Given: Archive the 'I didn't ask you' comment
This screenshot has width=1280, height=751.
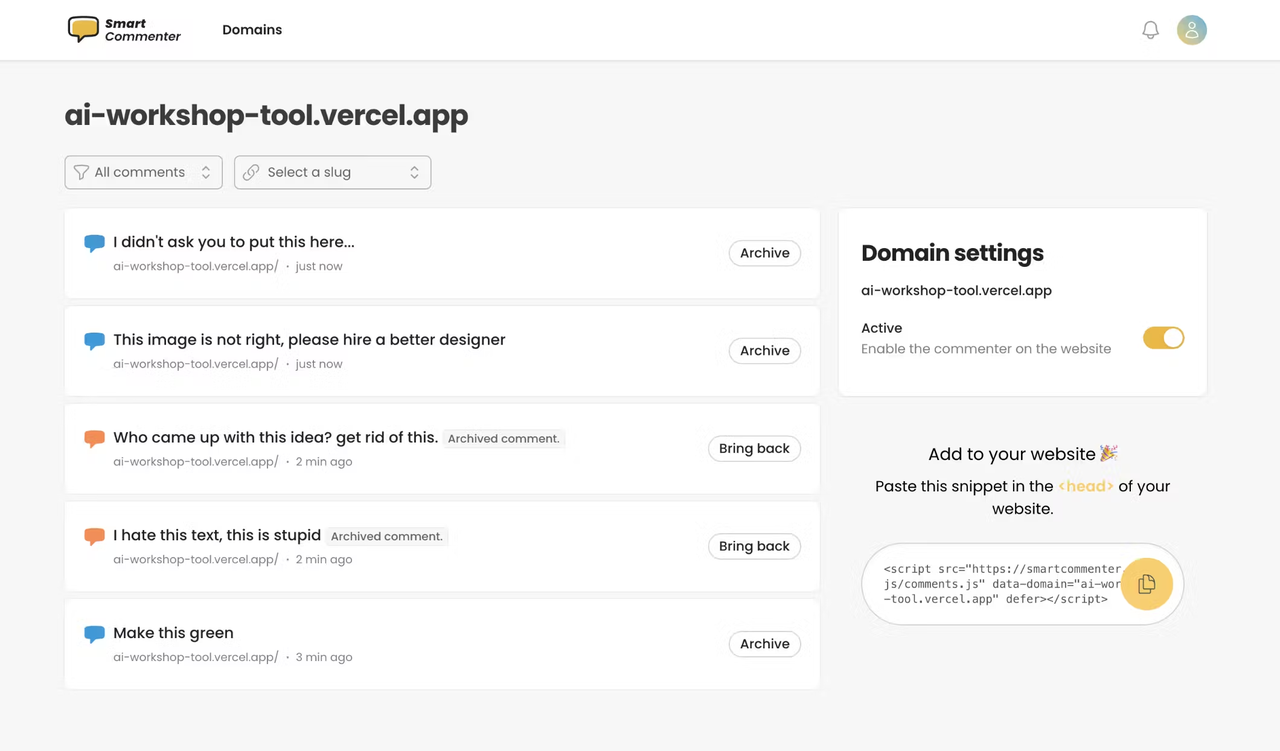Looking at the screenshot, I should click(764, 253).
